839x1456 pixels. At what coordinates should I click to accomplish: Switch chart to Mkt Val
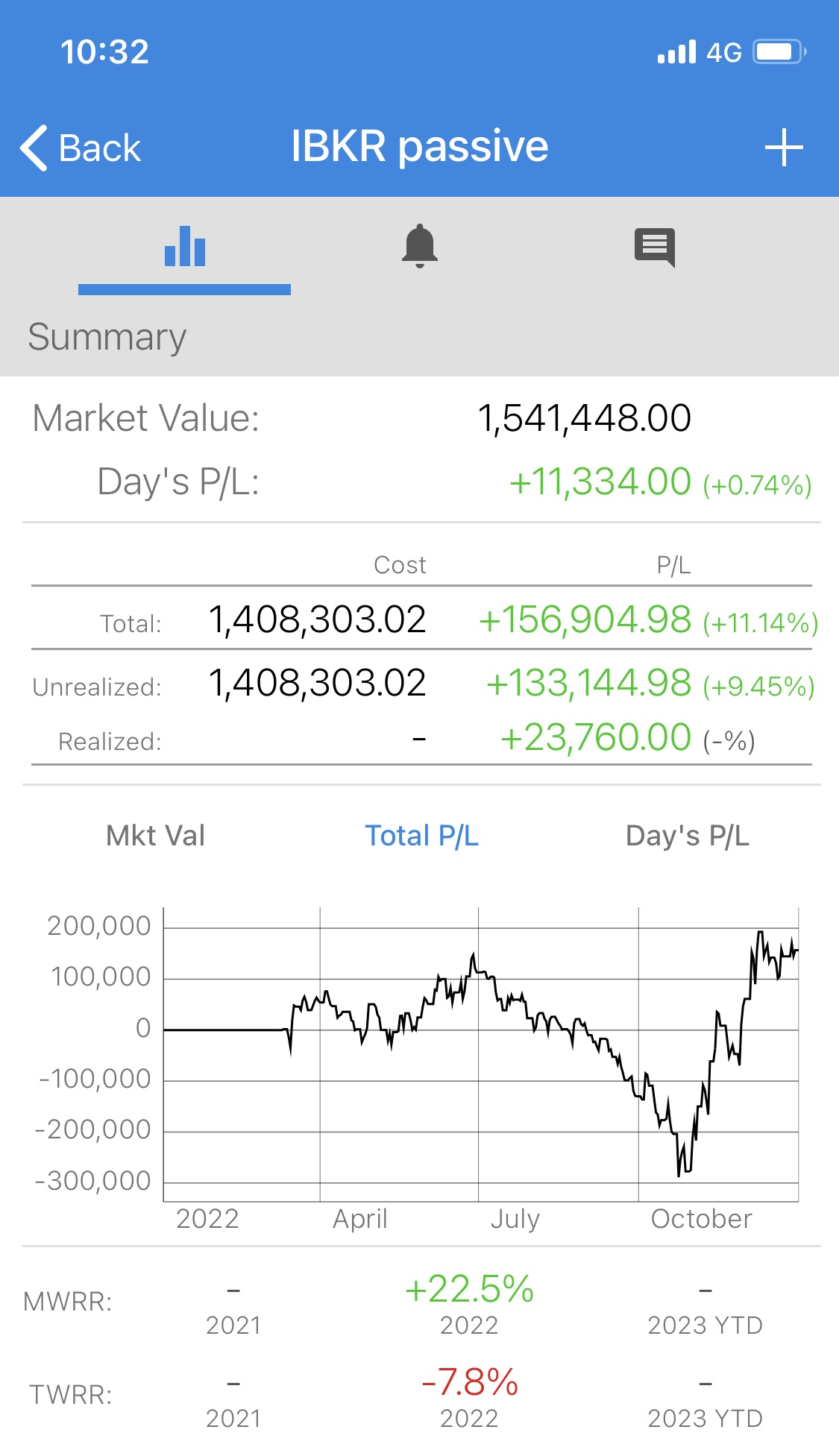click(156, 836)
